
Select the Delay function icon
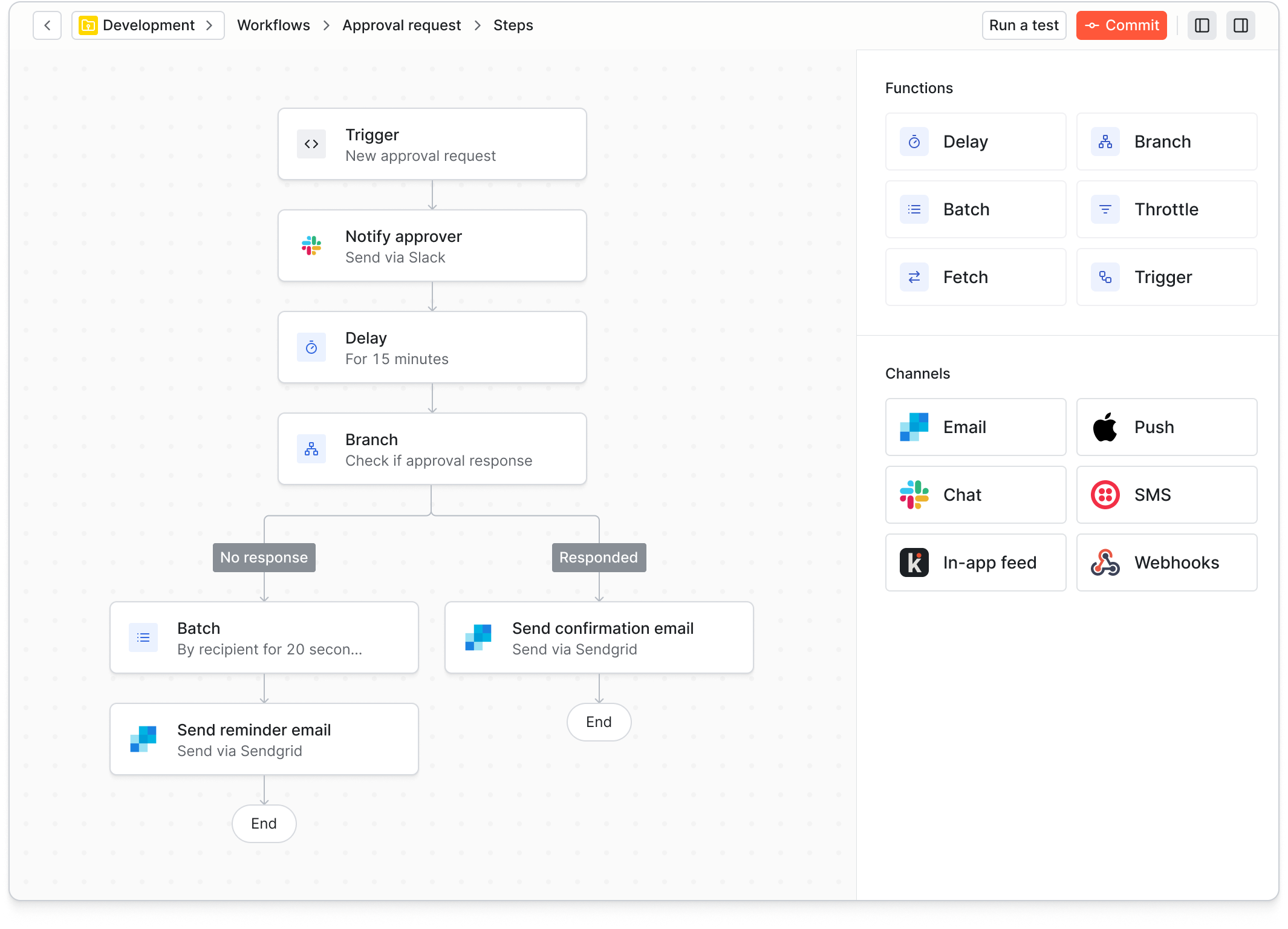(914, 142)
